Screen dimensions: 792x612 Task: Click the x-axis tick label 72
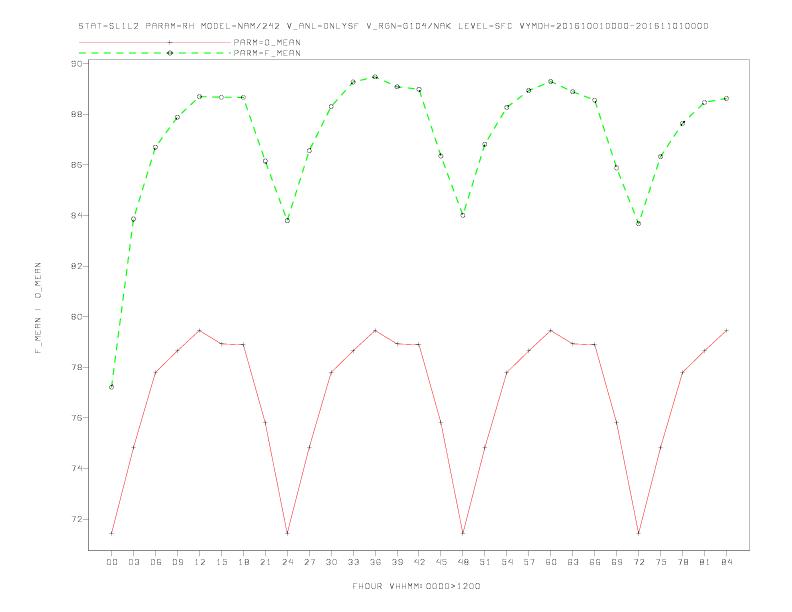[x=638, y=562]
